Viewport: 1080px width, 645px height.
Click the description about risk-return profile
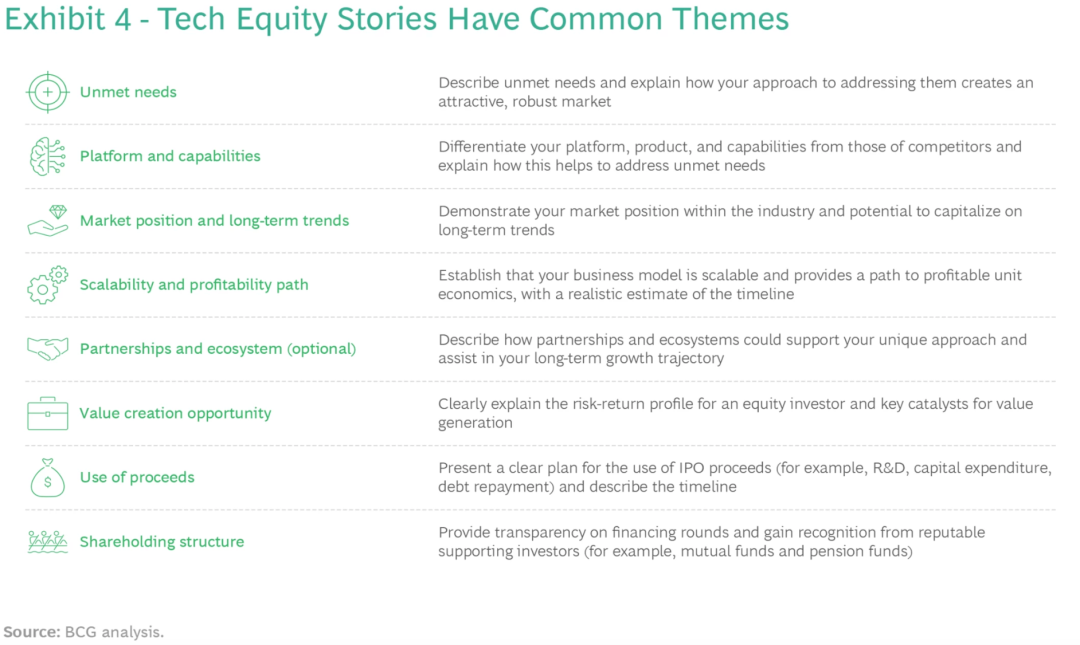coord(736,413)
